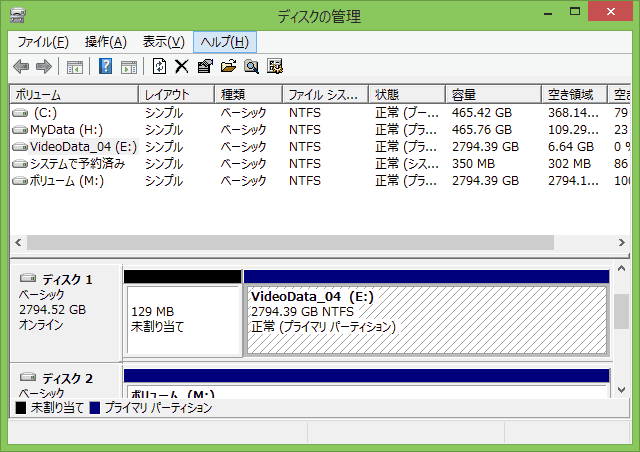Open the 操作(A) menu
640x452 pixels.
105,42
